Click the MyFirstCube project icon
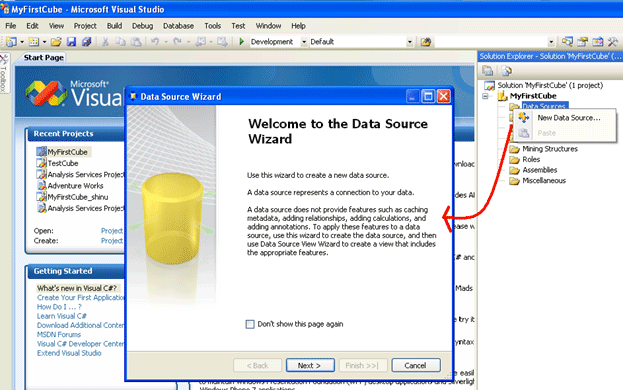The width and height of the screenshot is (623, 390). click(x=503, y=96)
